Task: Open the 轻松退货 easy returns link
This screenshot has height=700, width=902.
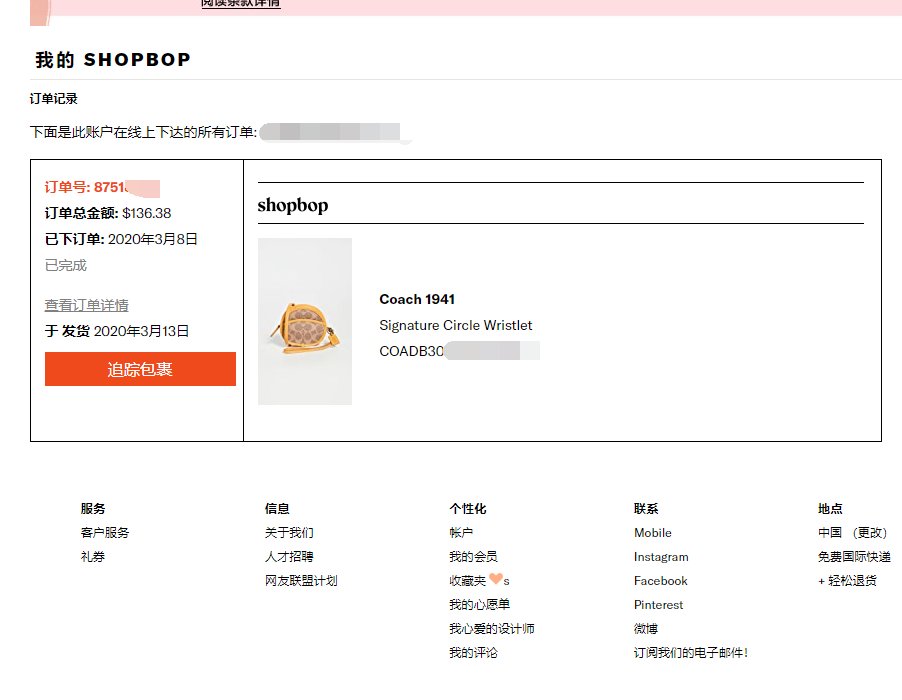Action: coord(852,581)
